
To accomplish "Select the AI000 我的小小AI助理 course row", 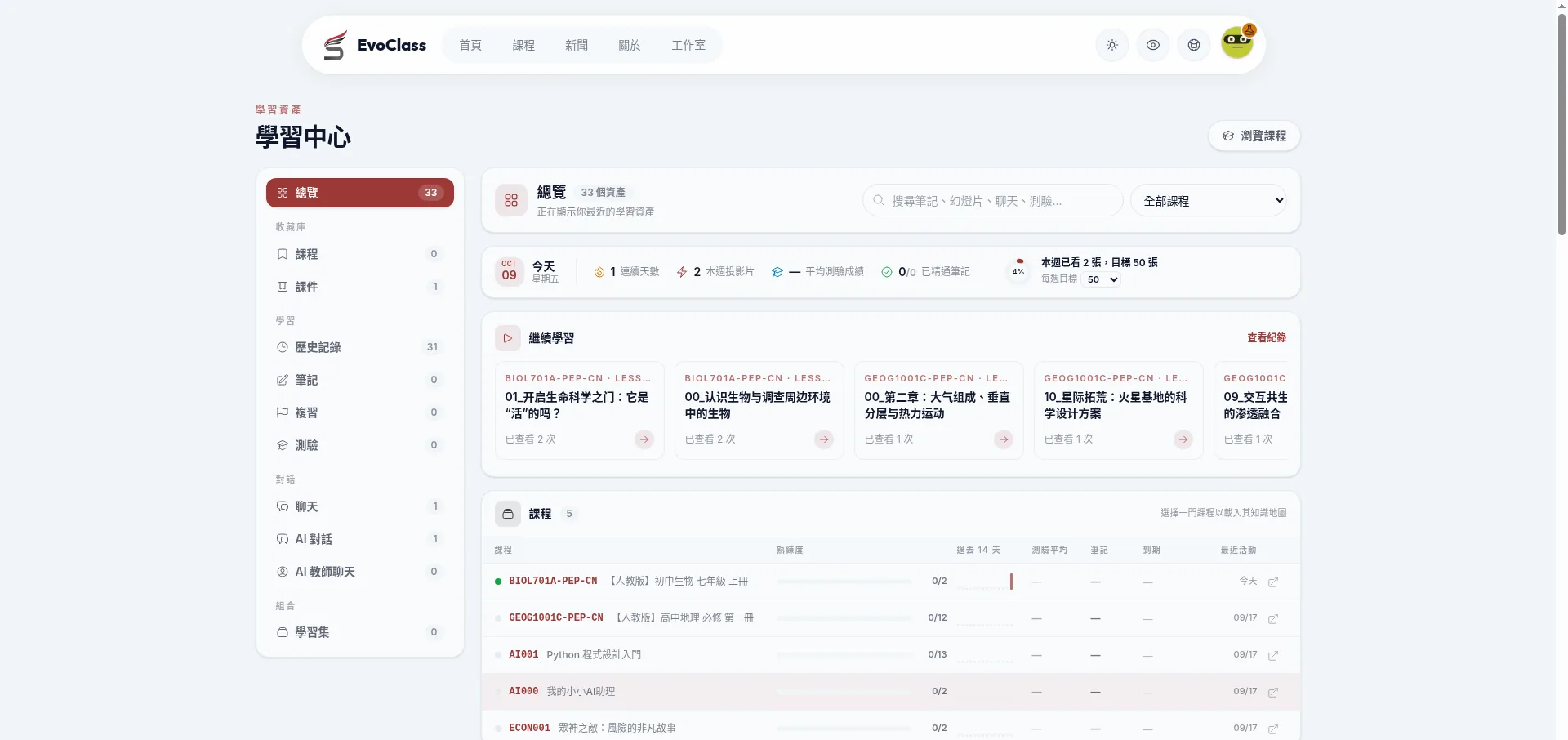I will [891, 692].
